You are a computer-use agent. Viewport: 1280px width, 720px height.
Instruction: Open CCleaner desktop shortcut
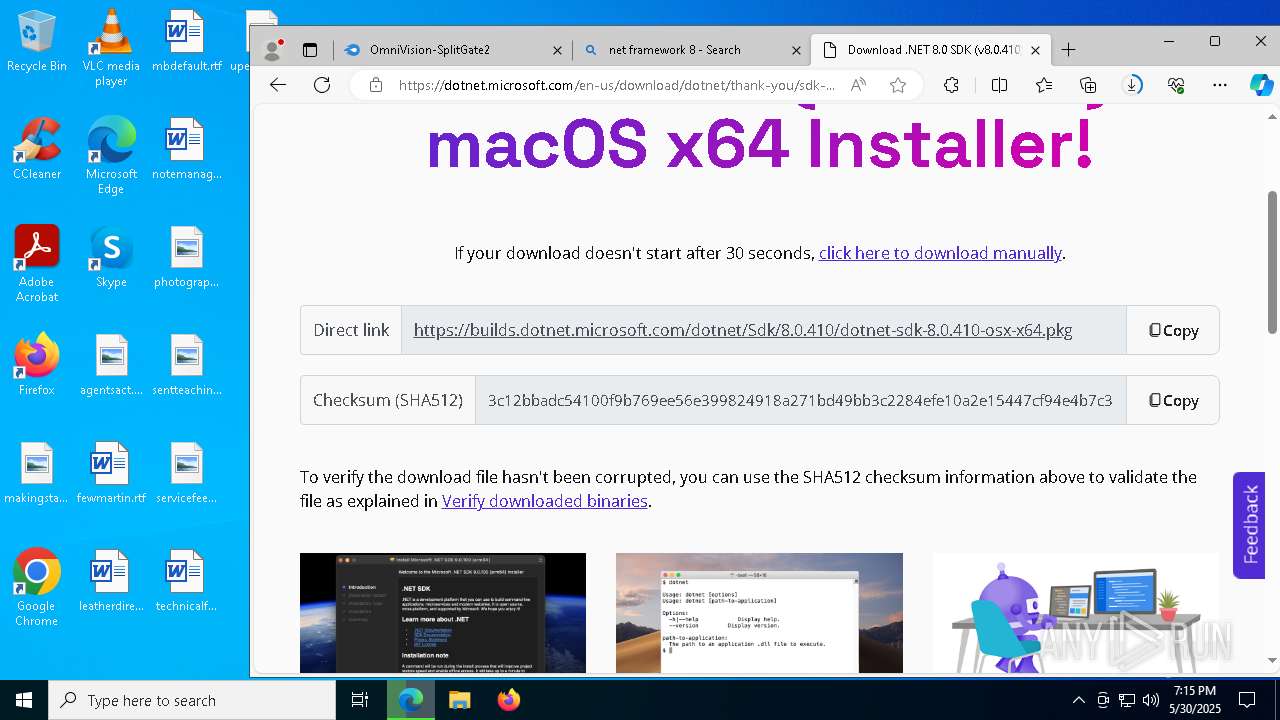[x=37, y=150]
